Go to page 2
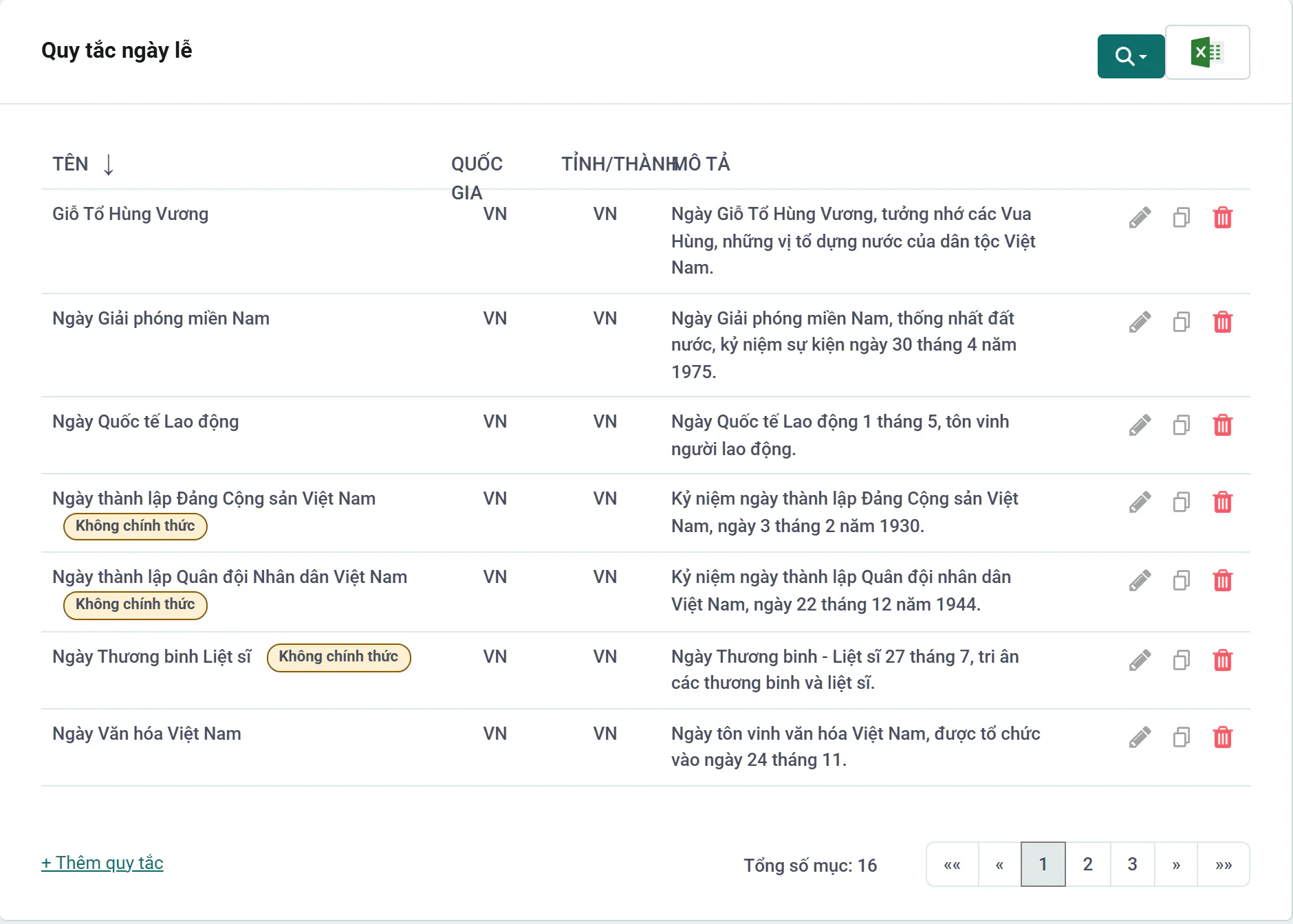The width and height of the screenshot is (1293, 924). [x=1088, y=864]
